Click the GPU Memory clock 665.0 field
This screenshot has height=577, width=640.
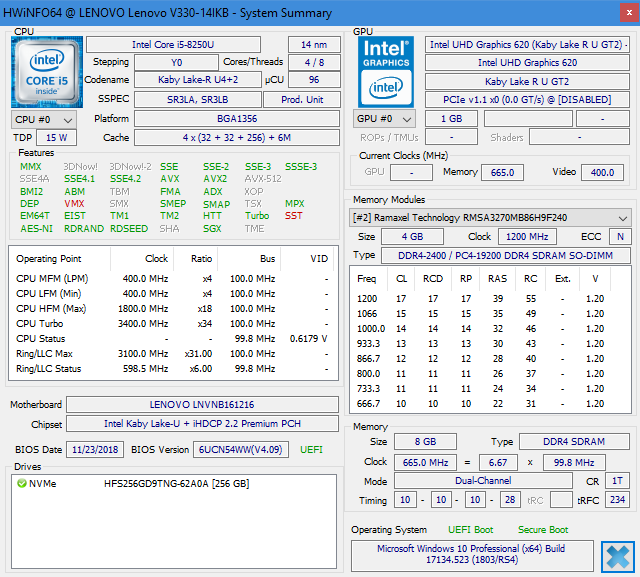(x=502, y=172)
